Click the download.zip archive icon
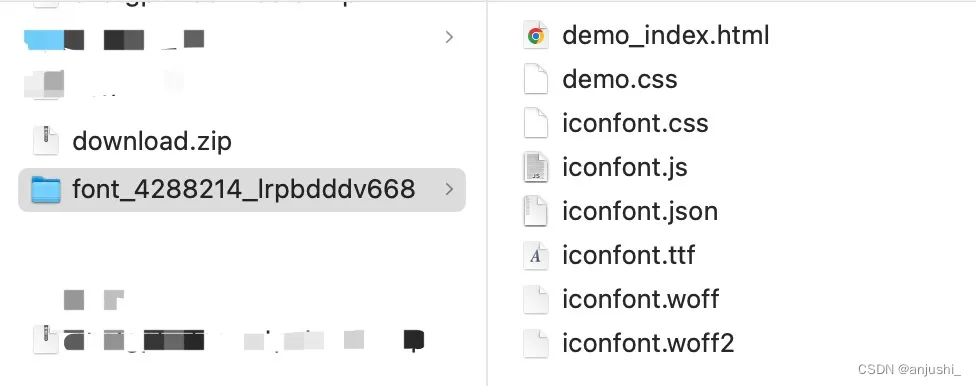The image size is (976, 386). pos(46,141)
